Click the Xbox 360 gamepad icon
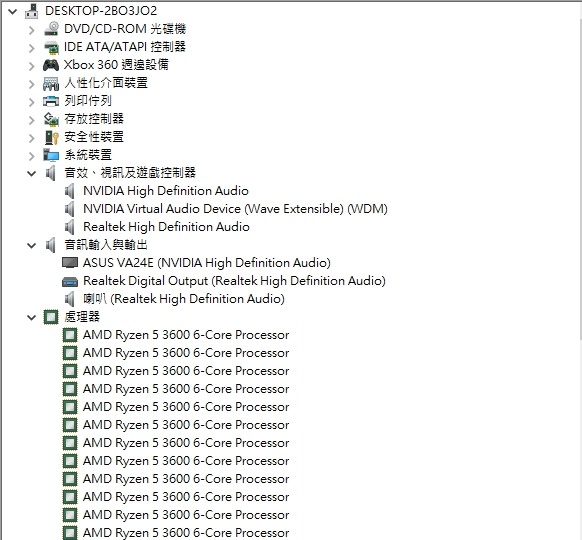The height and width of the screenshot is (540, 582). pos(51,65)
